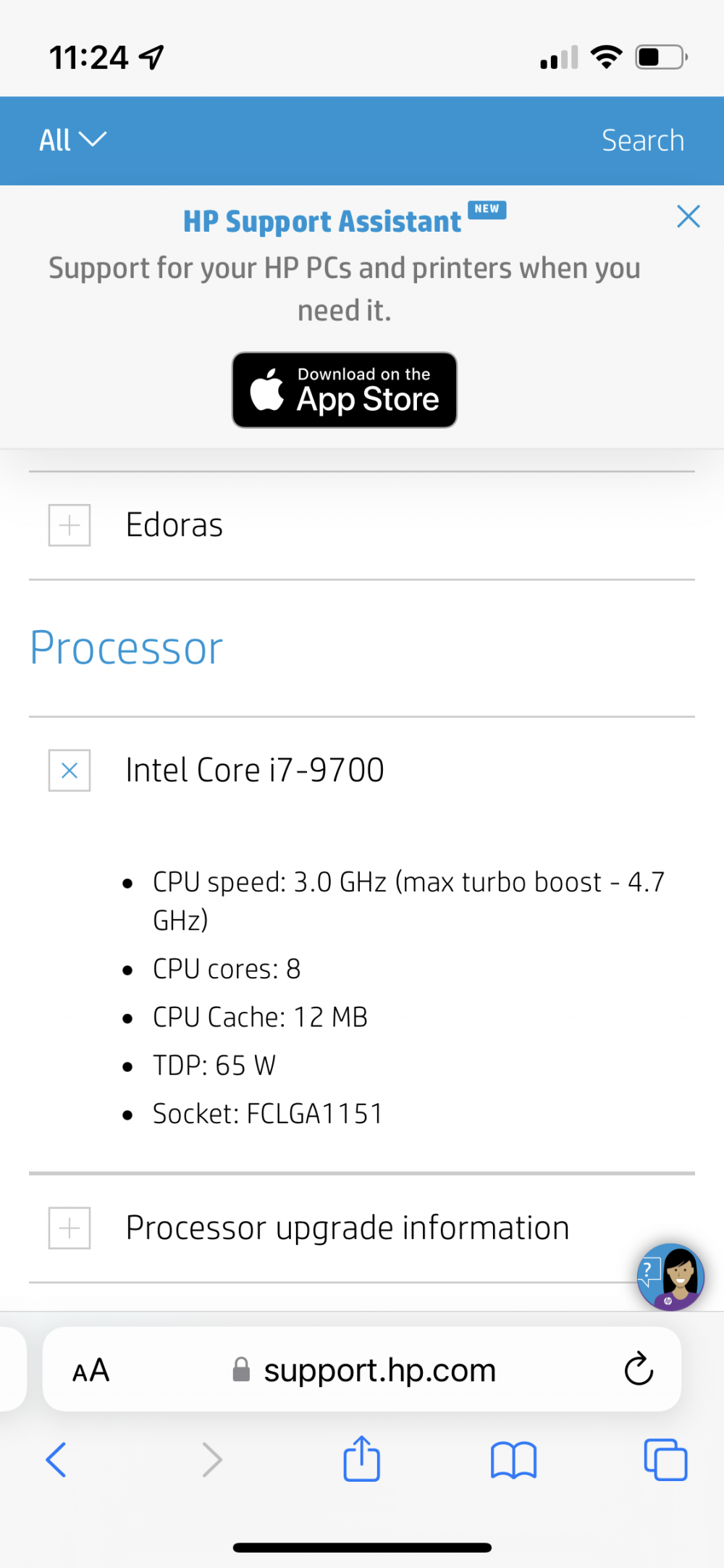Image resolution: width=724 pixels, height=1568 pixels.
Task: Tap the Processor section heading
Action: pos(127,647)
